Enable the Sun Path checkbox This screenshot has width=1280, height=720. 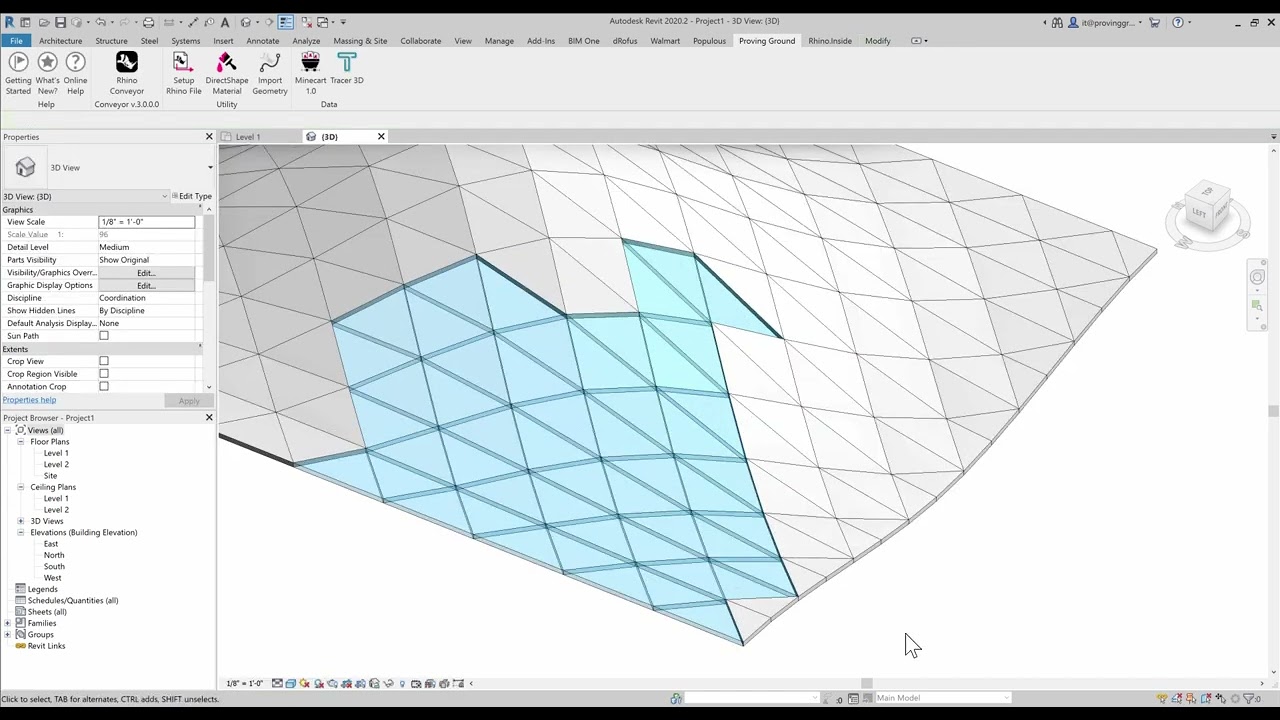(x=103, y=335)
